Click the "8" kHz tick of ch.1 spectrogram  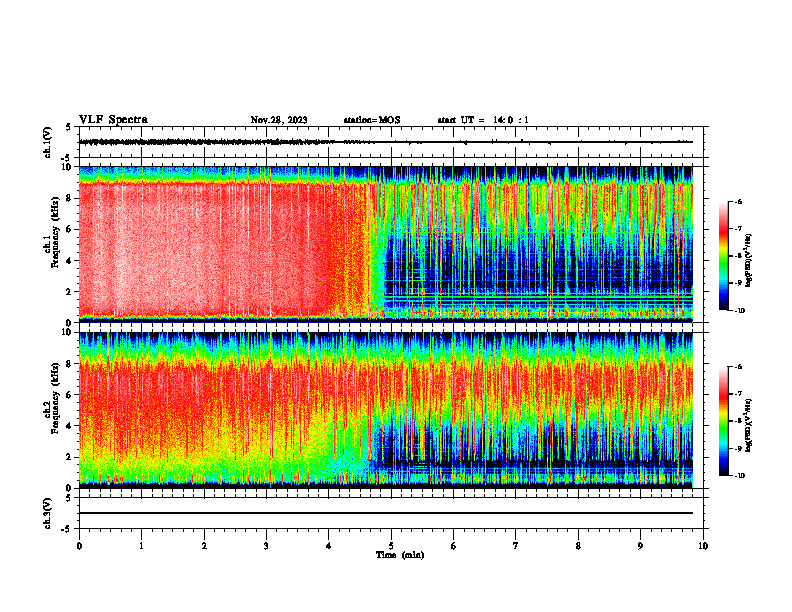click(x=69, y=198)
